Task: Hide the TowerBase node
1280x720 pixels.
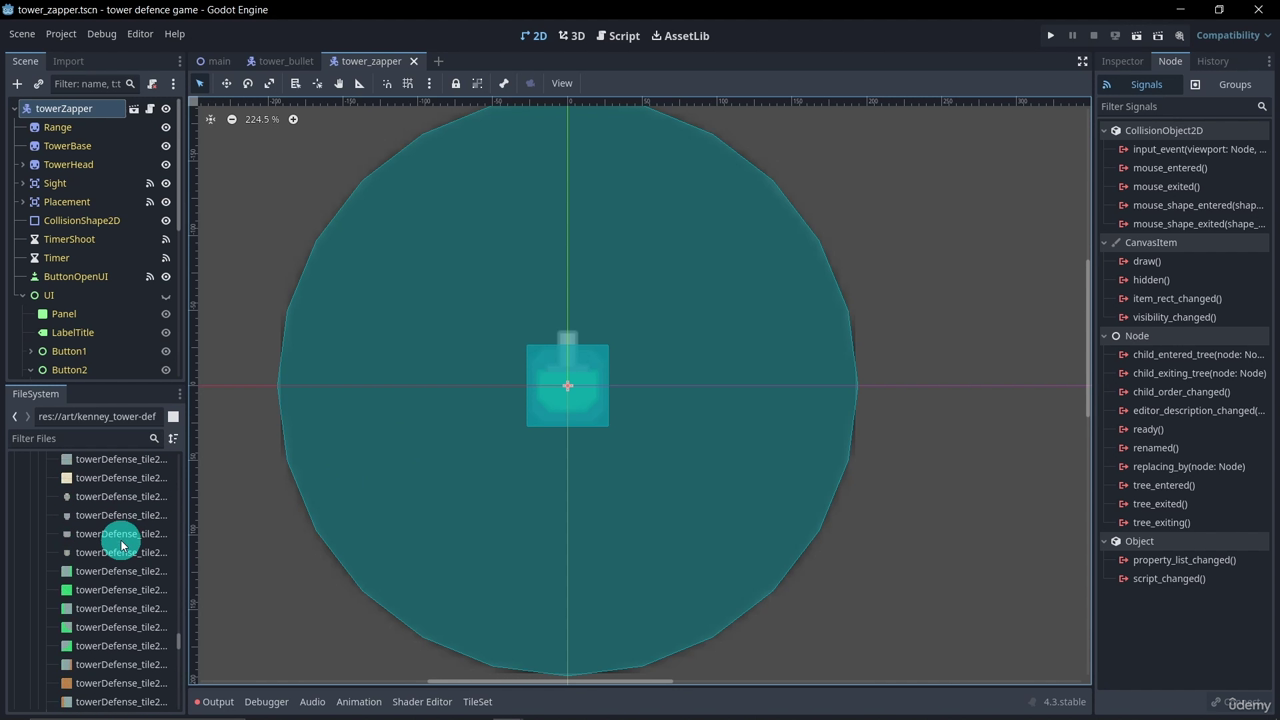Action: pos(166,146)
